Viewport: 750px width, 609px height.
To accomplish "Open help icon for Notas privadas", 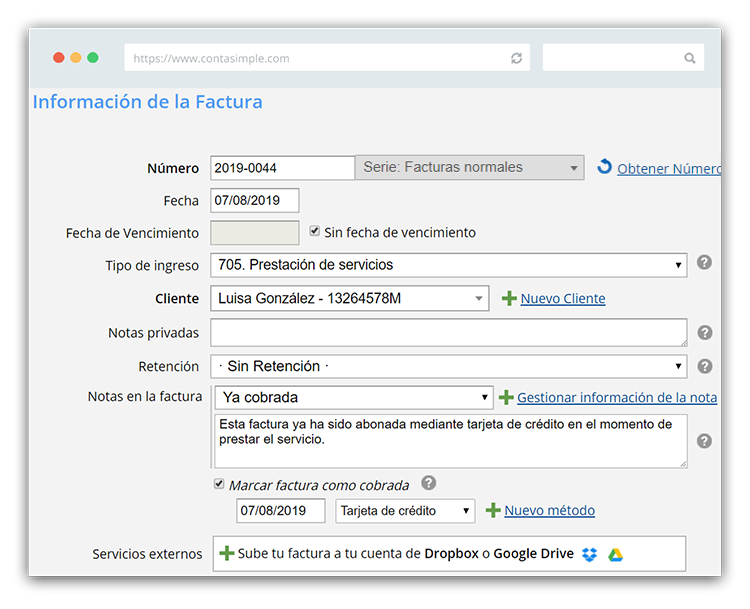I will tap(705, 332).
